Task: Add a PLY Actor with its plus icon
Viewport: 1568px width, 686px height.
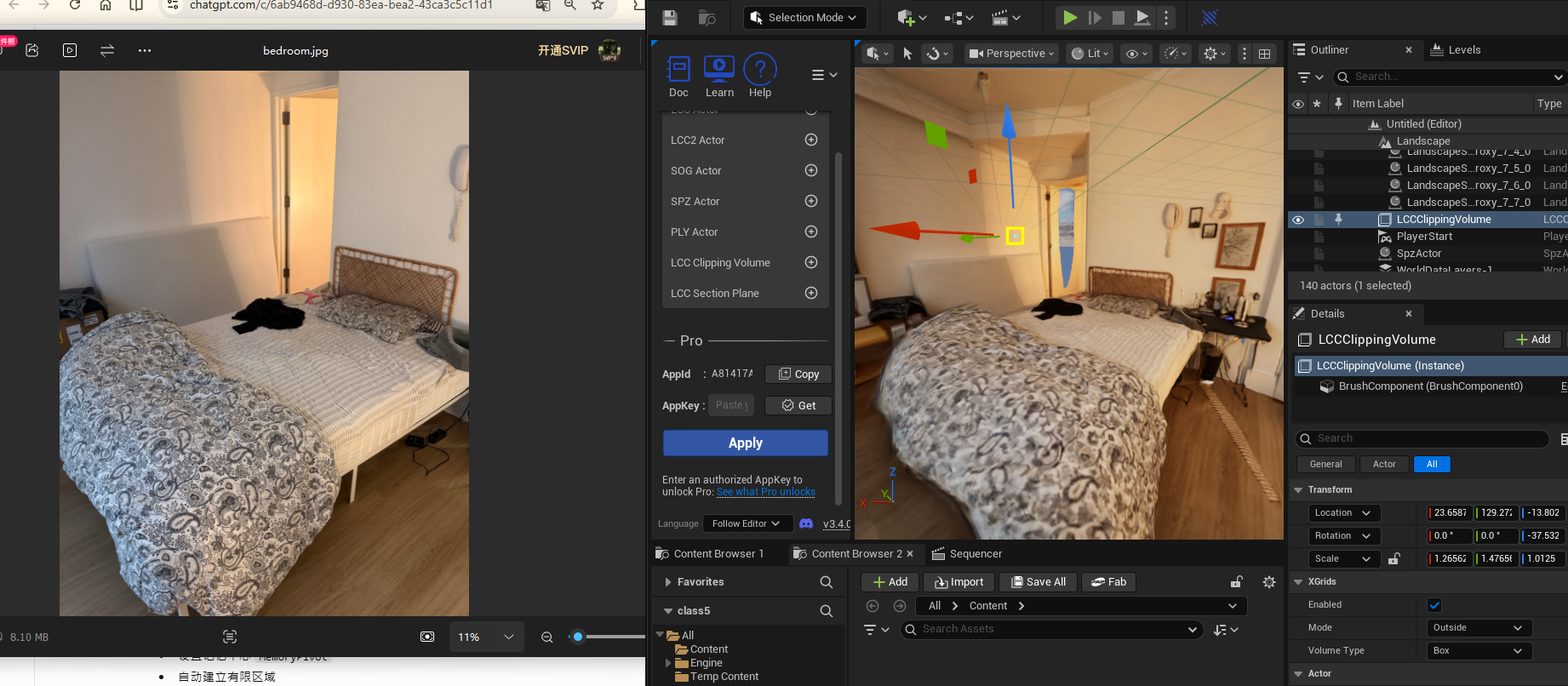Action: coord(811,232)
